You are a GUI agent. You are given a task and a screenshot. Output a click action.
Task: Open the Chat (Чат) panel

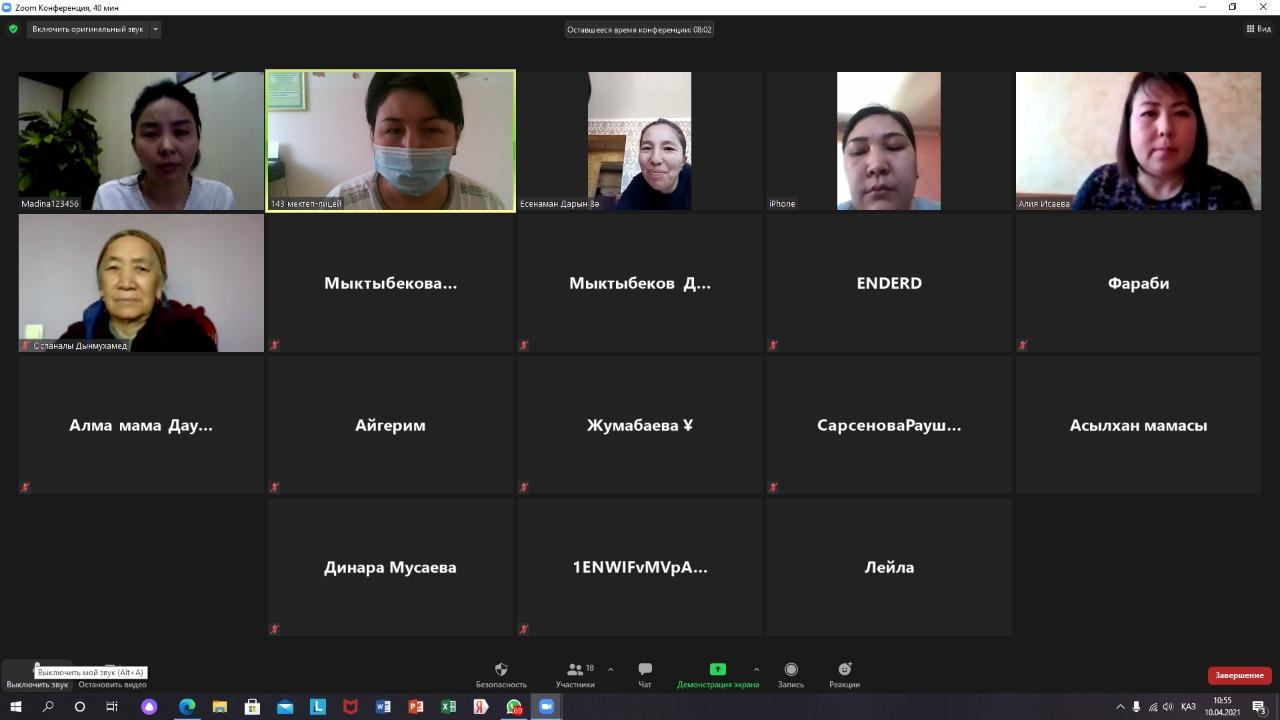click(645, 675)
